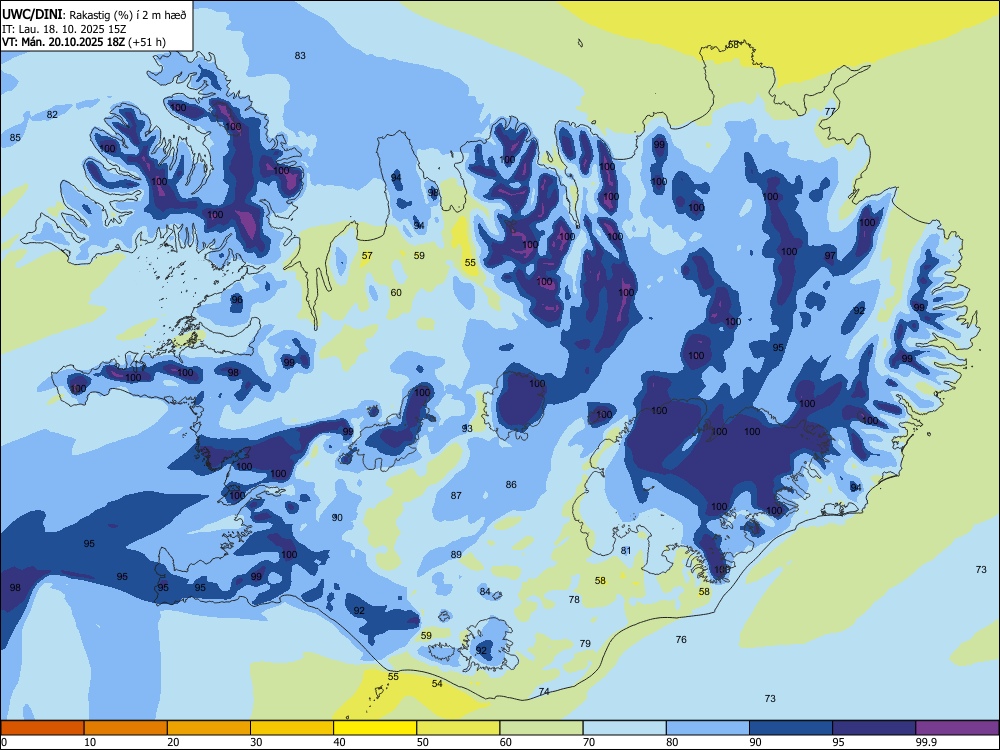Select the humidity value 84 in south
Image resolution: width=1000 pixels, height=750 pixels.
[x=485, y=592]
